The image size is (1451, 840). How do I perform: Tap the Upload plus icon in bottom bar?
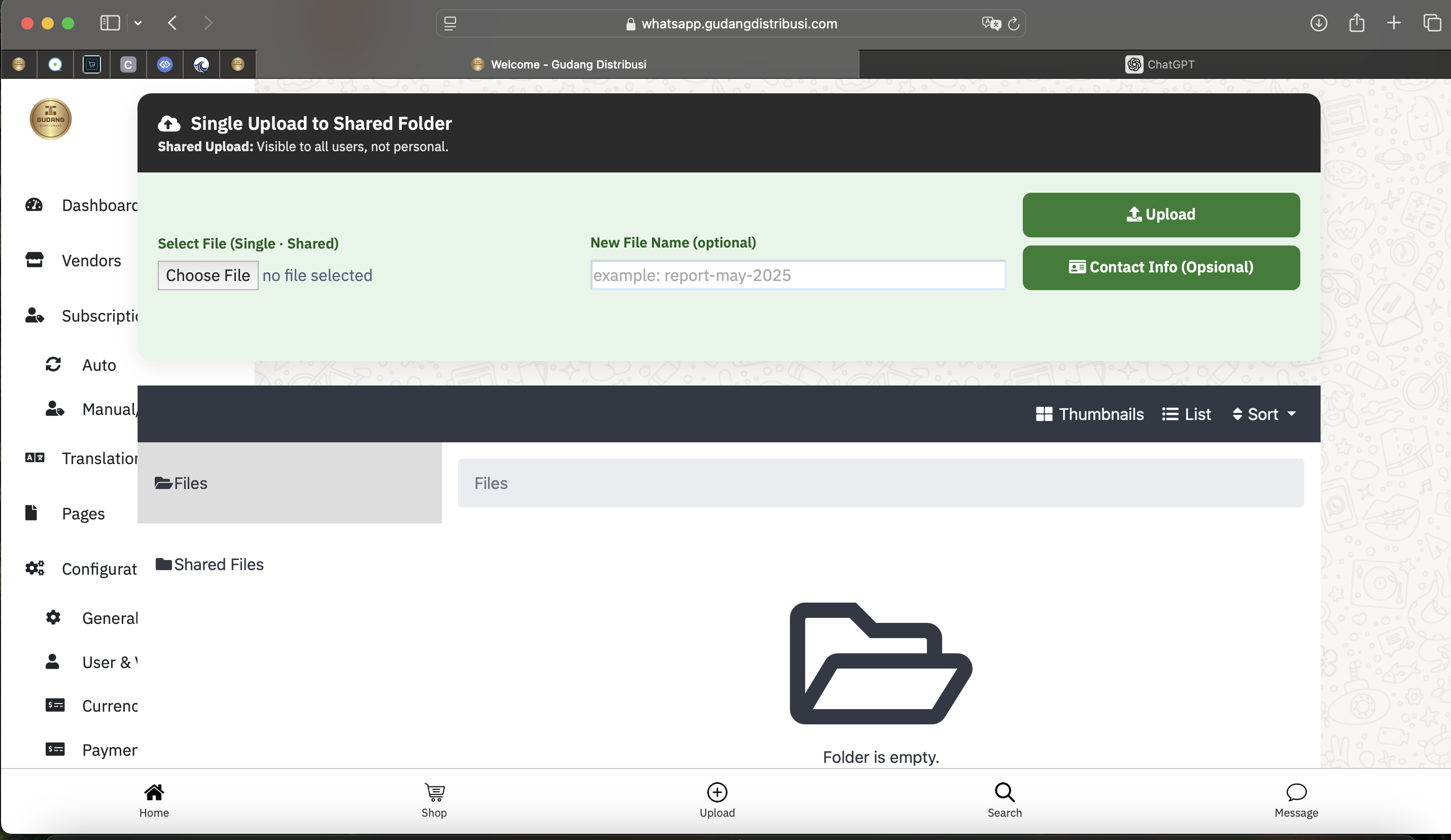coord(717,793)
